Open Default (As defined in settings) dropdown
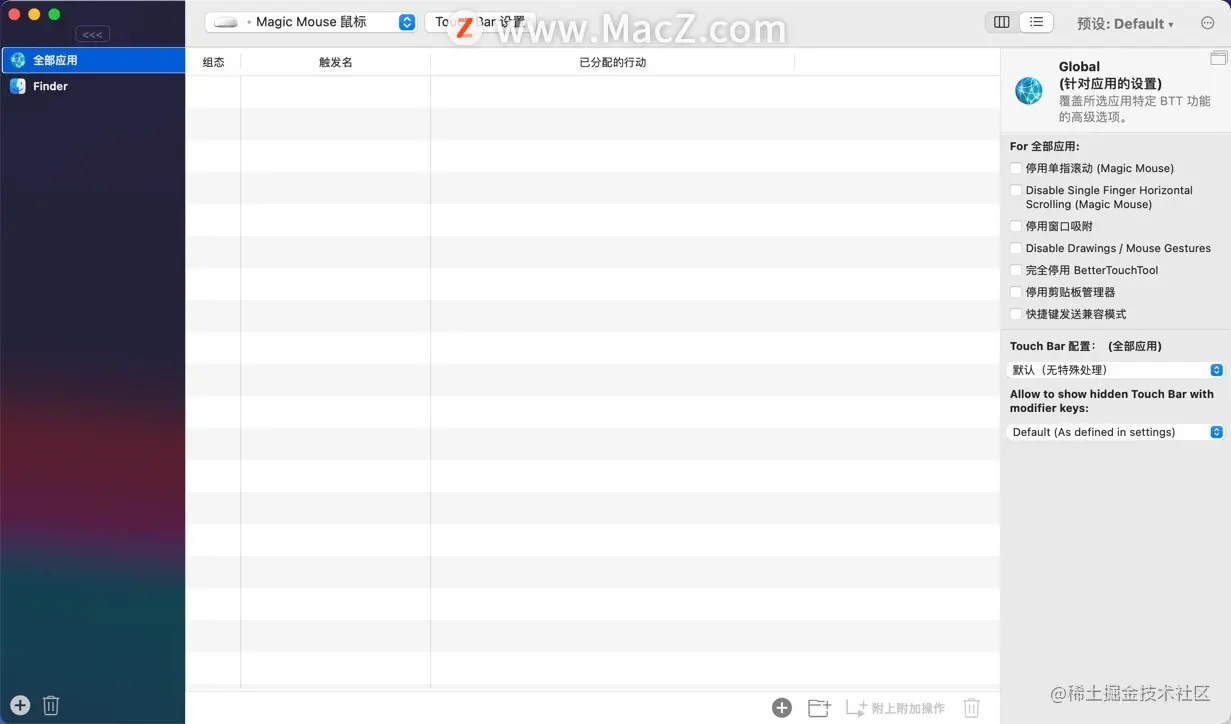1231x724 pixels. click(1116, 432)
